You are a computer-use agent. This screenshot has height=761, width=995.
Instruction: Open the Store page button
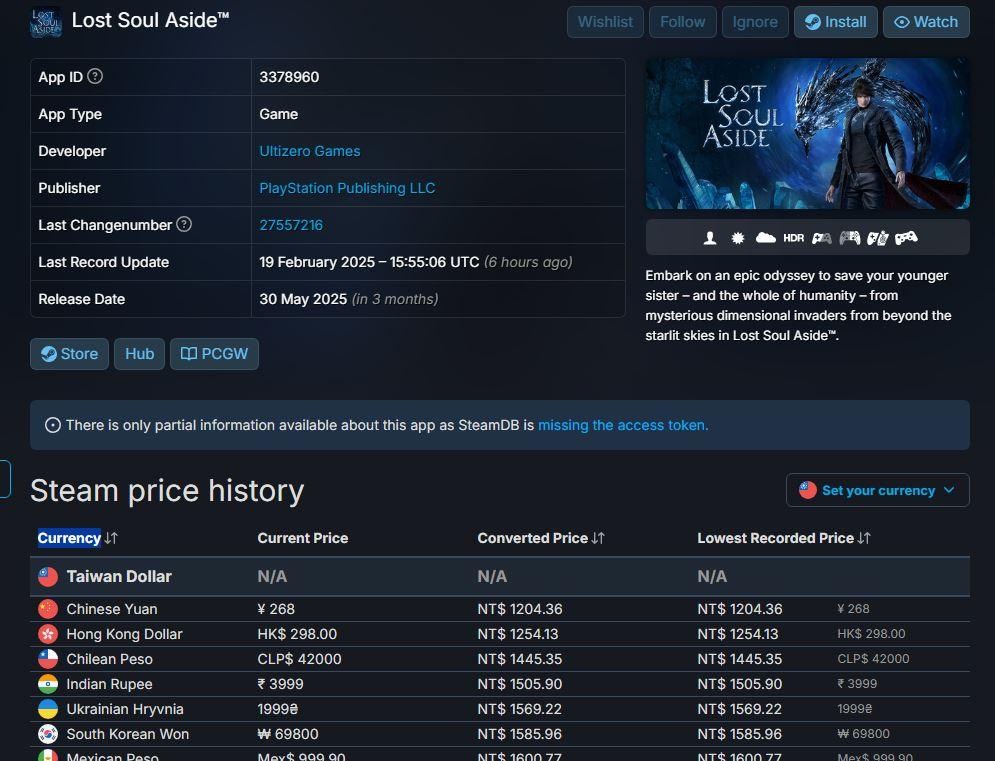[69, 354]
